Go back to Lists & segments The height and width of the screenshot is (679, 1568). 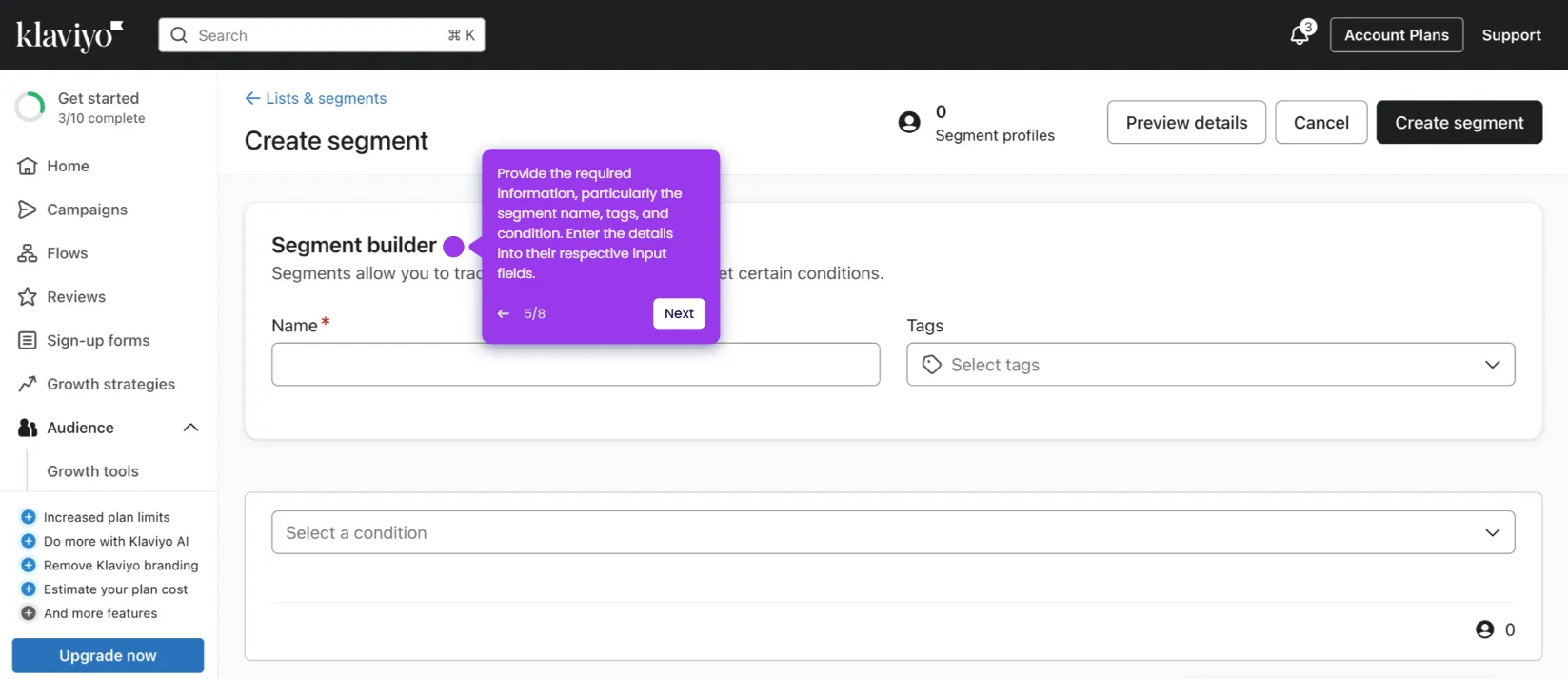316,98
